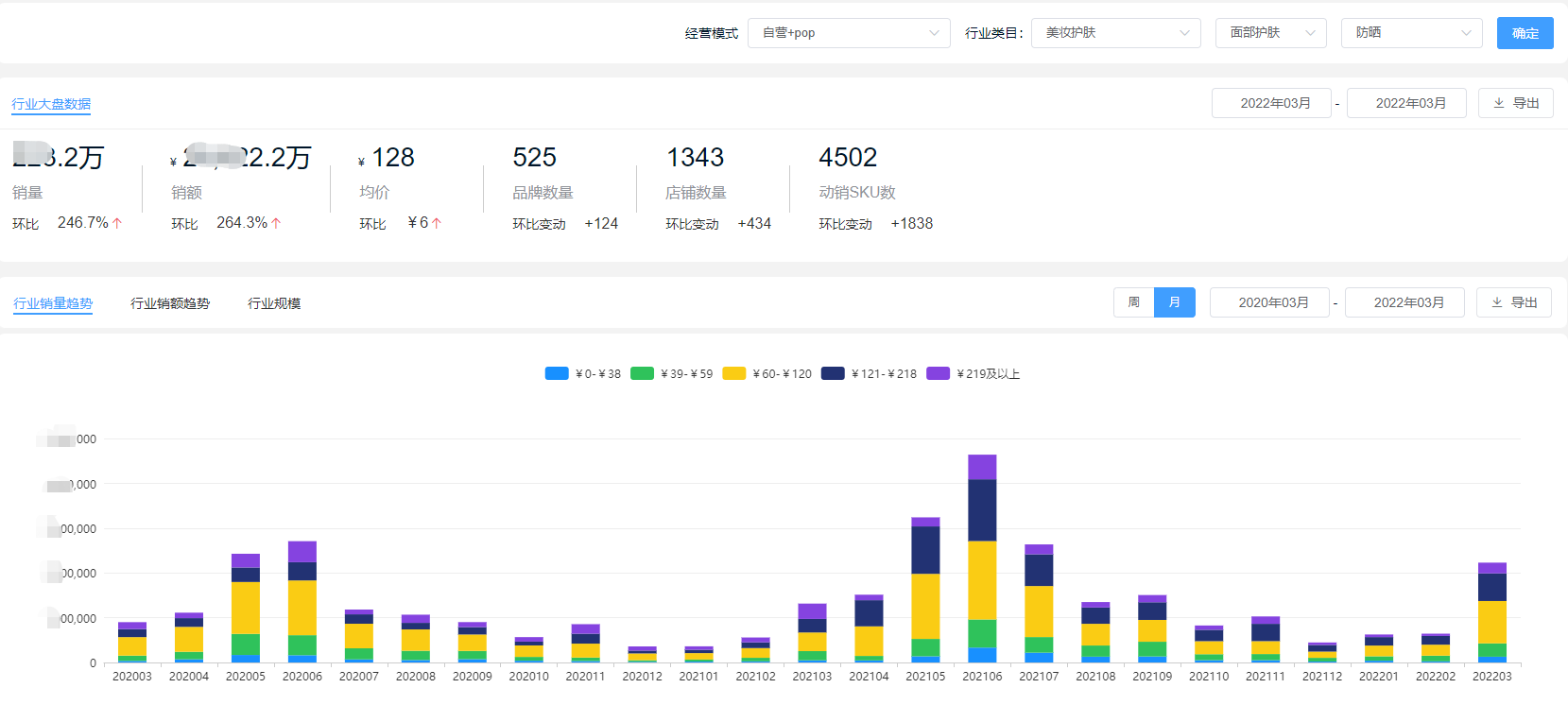Expand the 防晒 category dropdown
The width and height of the screenshot is (1568, 705).
(1411, 33)
